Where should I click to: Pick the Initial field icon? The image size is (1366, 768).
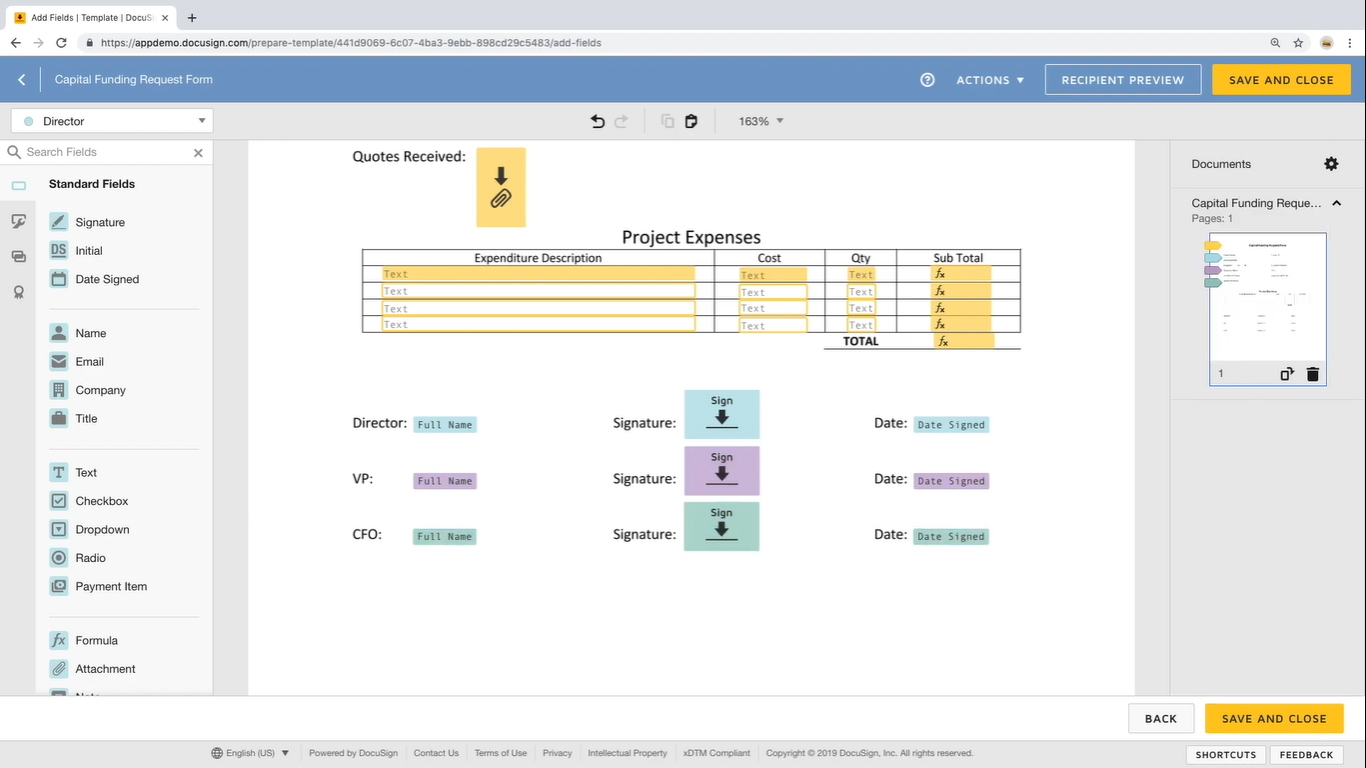[x=59, y=251]
